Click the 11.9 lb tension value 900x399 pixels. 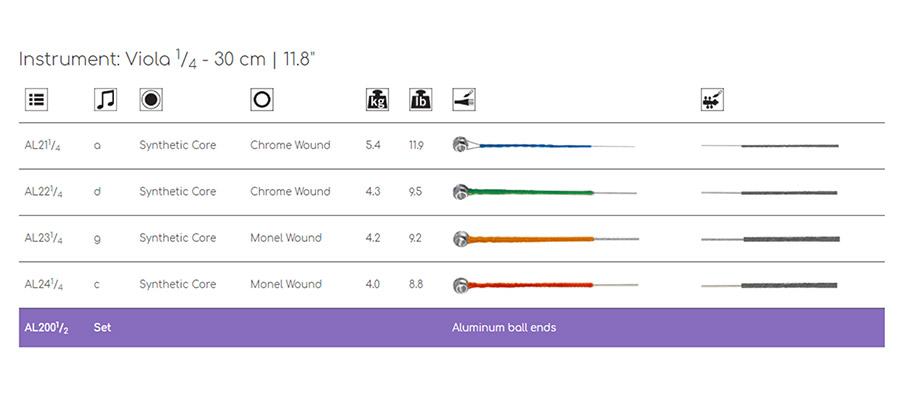(416, 145)
